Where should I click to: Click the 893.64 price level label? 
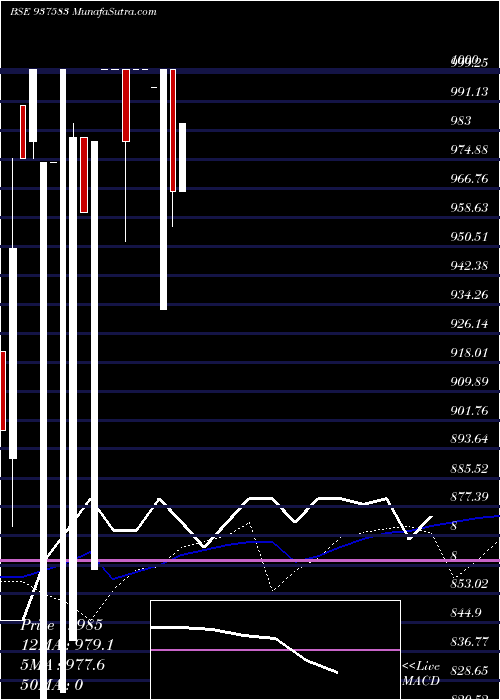point(470,439)
